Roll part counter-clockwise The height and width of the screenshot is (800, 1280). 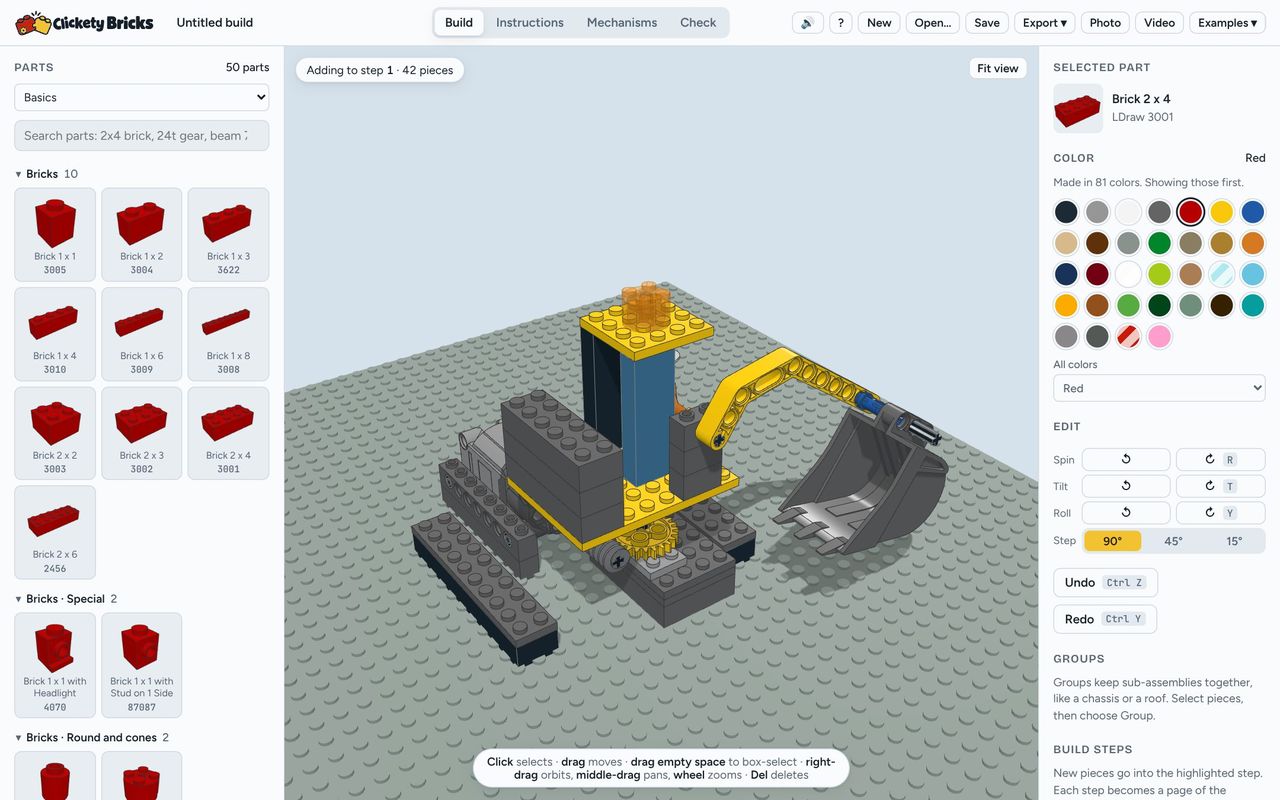point(1126,513)
